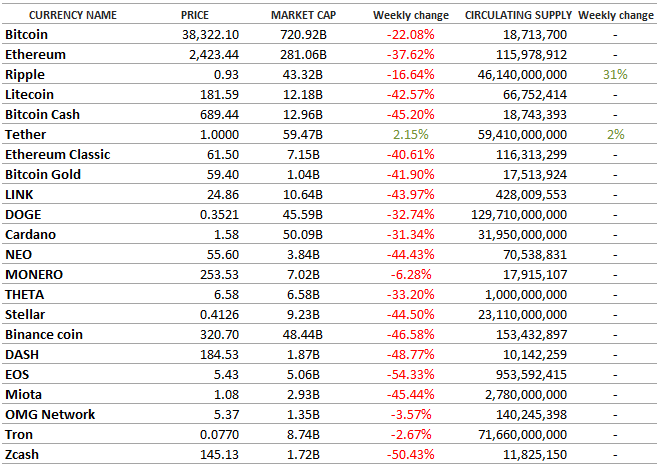664x466 pixels.
Task: Select the Zcash currency name
Action: pyautogui.click(x=22, y=455)
